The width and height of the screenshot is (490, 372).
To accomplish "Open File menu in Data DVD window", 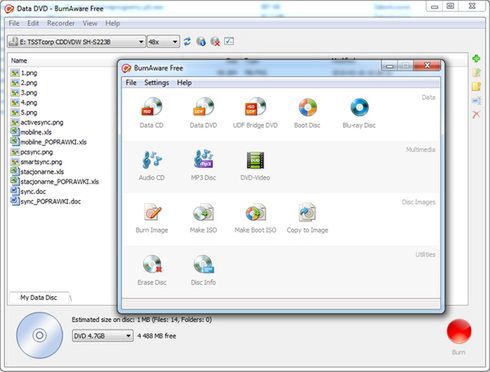I will (14, 23).
